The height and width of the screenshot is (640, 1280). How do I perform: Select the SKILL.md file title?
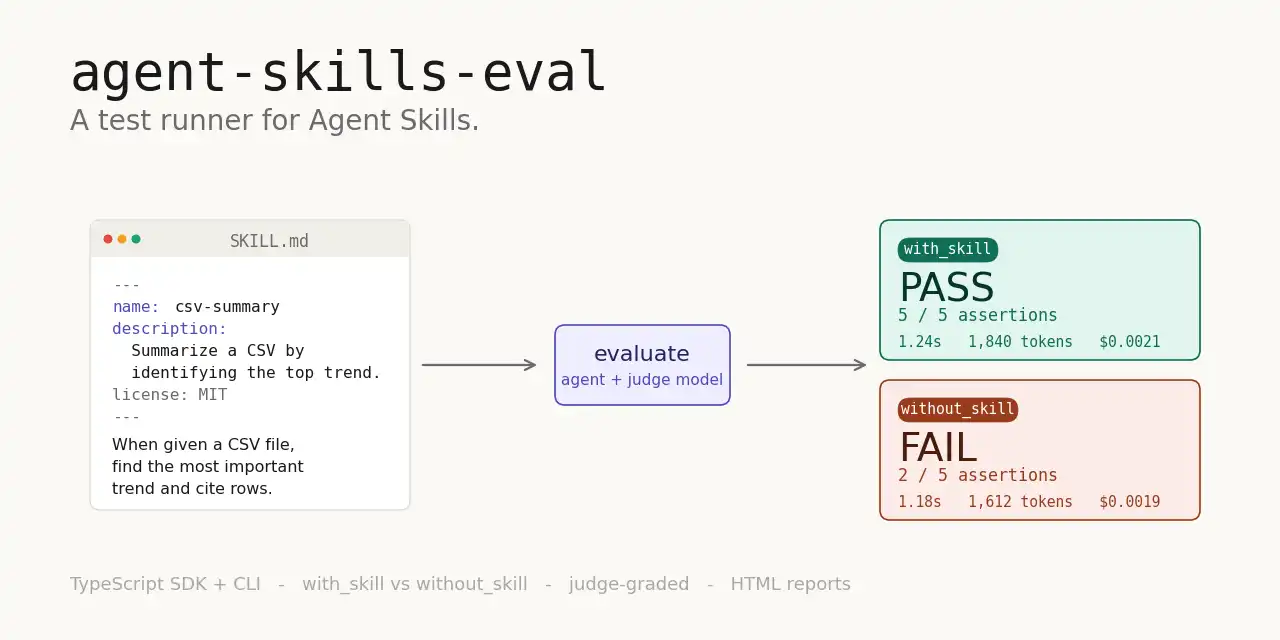pyautogui.click(x=269, y=241)
